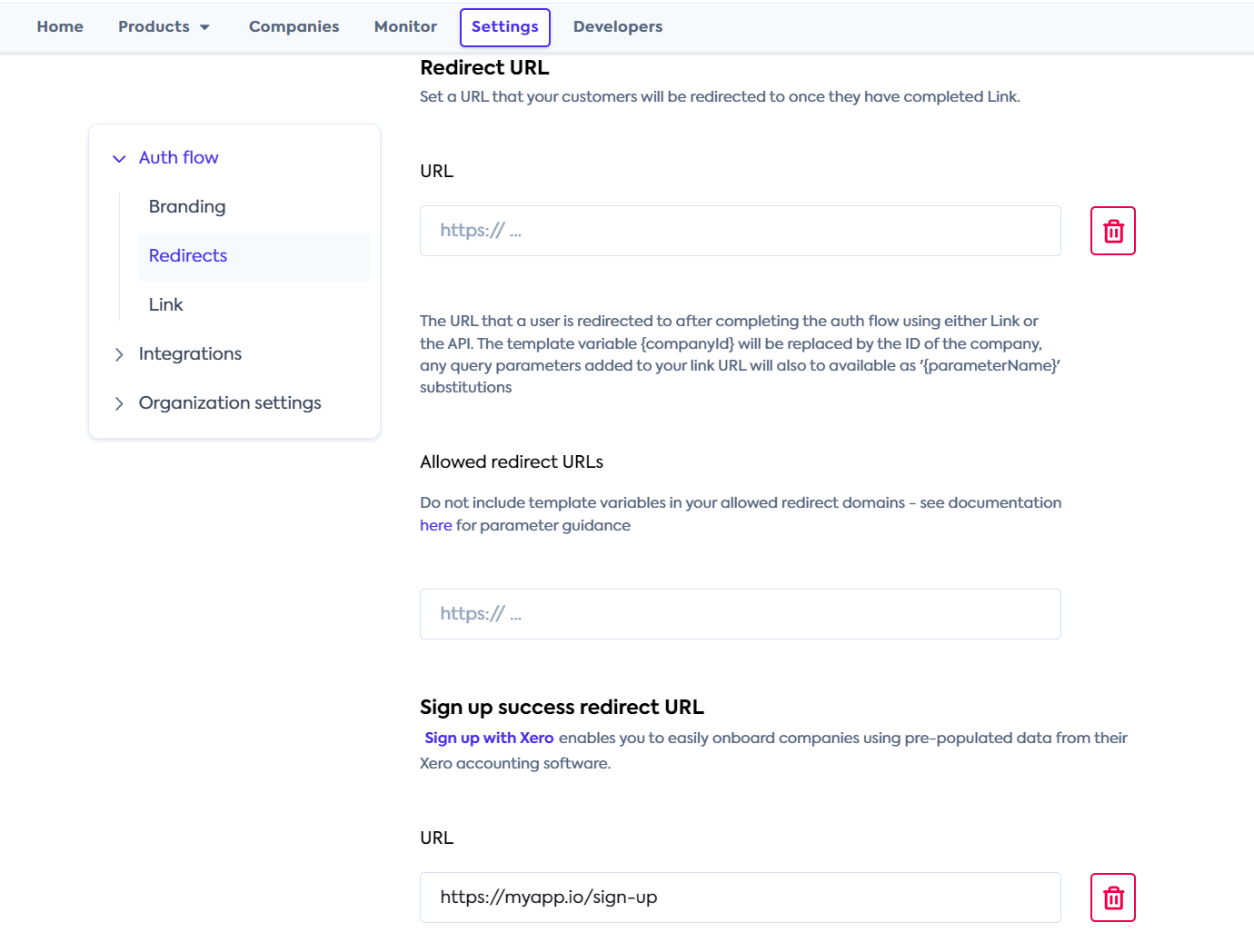Screen dimensions: 1254x952
Task: Switch to the Companies page
Action: pyautogui.click(x=294, y=26)
